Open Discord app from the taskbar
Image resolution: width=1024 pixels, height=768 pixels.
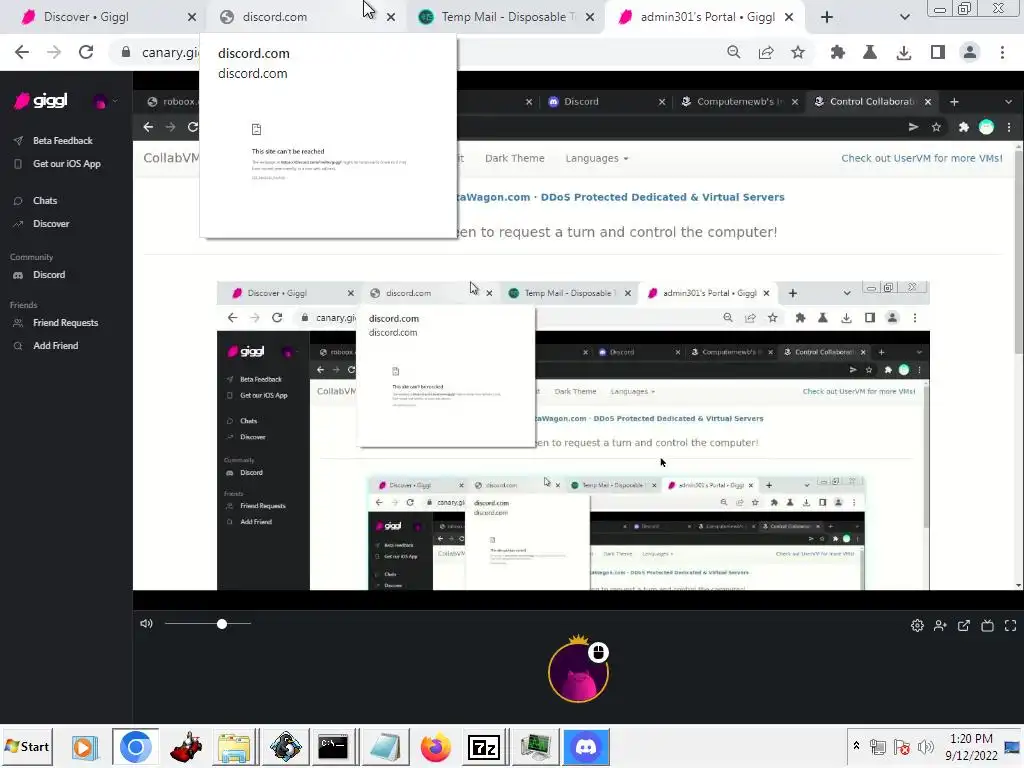click(586, 747)
